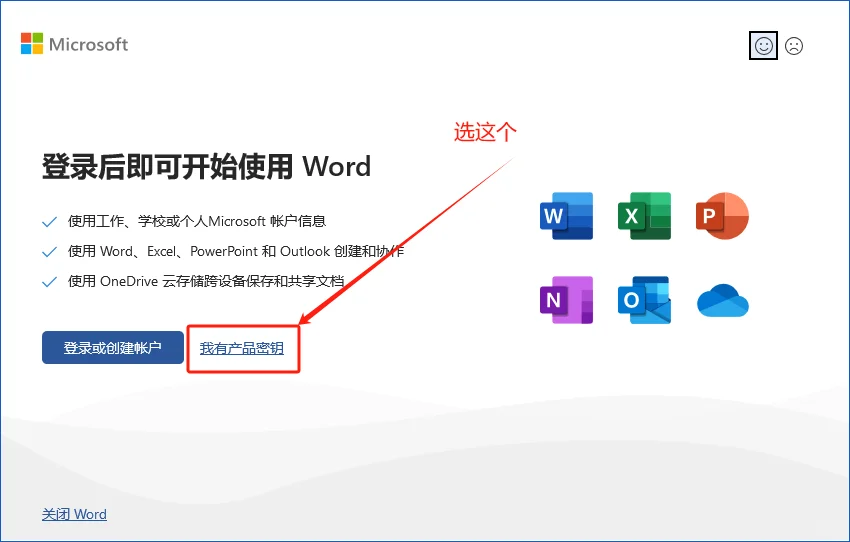Screen dimensions: 850x542
Task: Click the OneDrive cloud icon
Action: [723, 300]
